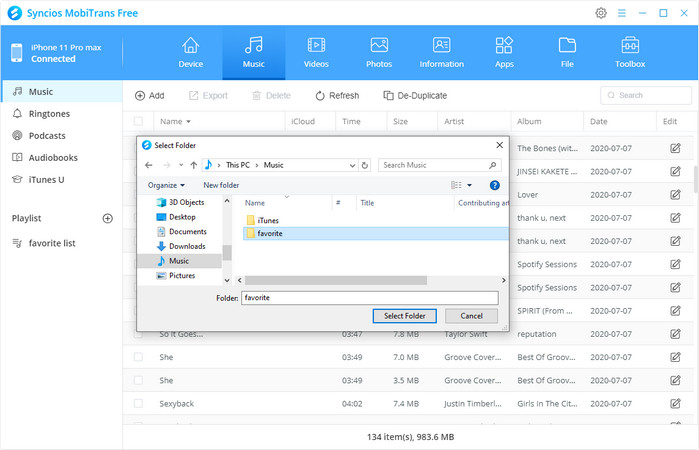Select Desktop in navigation tree

[176, 217]
